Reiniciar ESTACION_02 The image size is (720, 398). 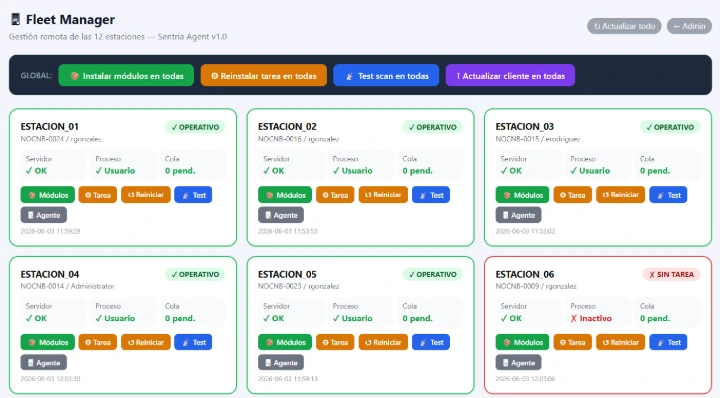coord(383,195)
